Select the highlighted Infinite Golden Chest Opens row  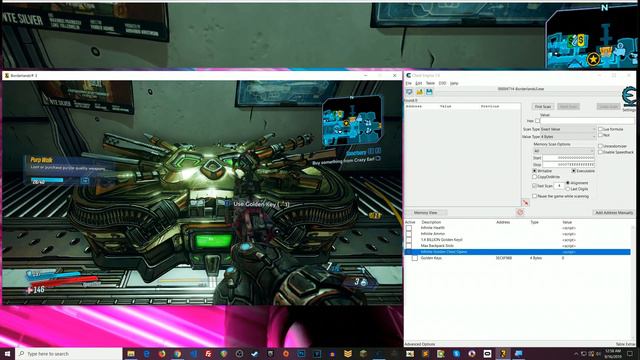click(x=517, y=252)
